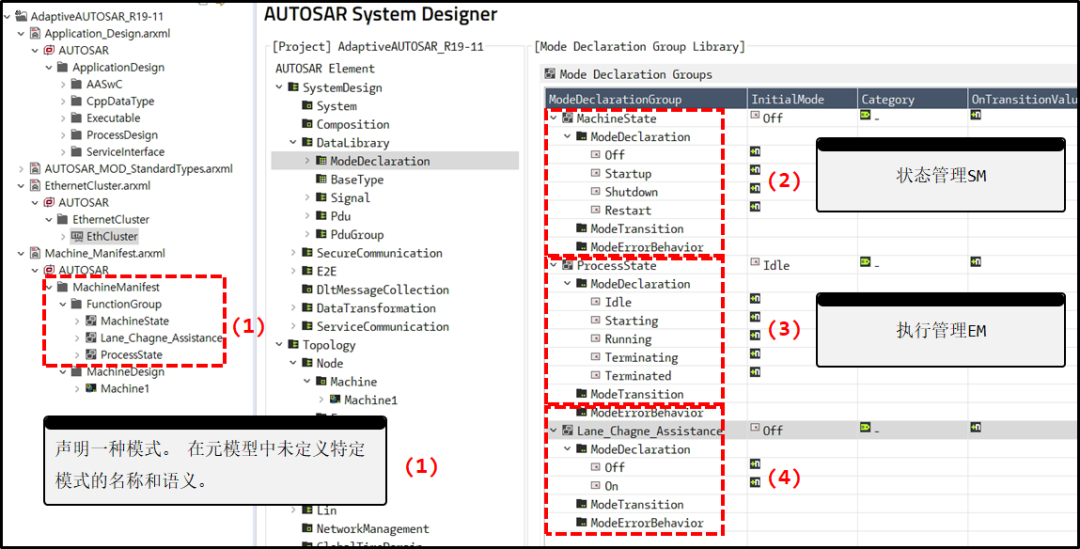Select the ProcessState group row
This screenshot has width=1080, height=549.
pos(616,265)
